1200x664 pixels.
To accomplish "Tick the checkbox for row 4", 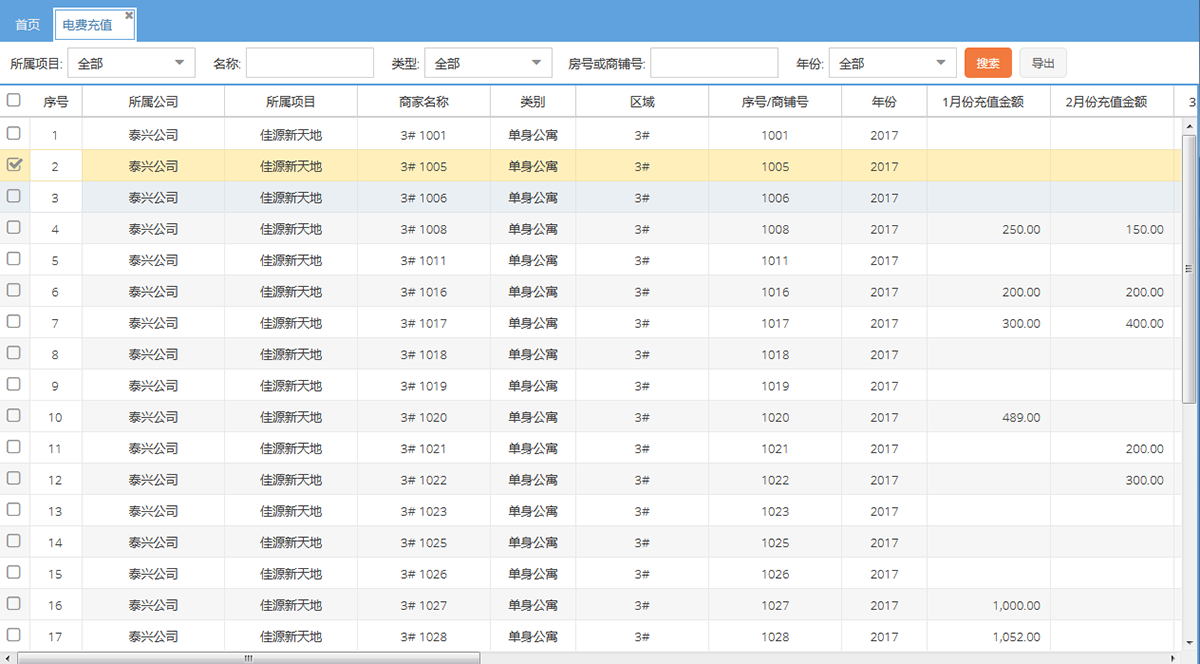I will coord(14,227).
